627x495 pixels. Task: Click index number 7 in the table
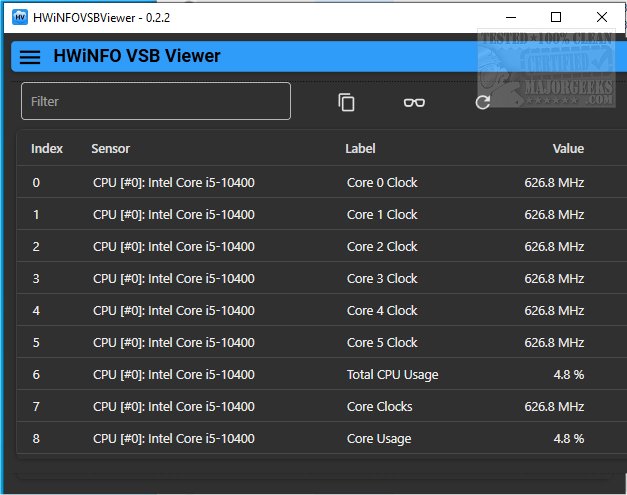click(x=36, y=407)
